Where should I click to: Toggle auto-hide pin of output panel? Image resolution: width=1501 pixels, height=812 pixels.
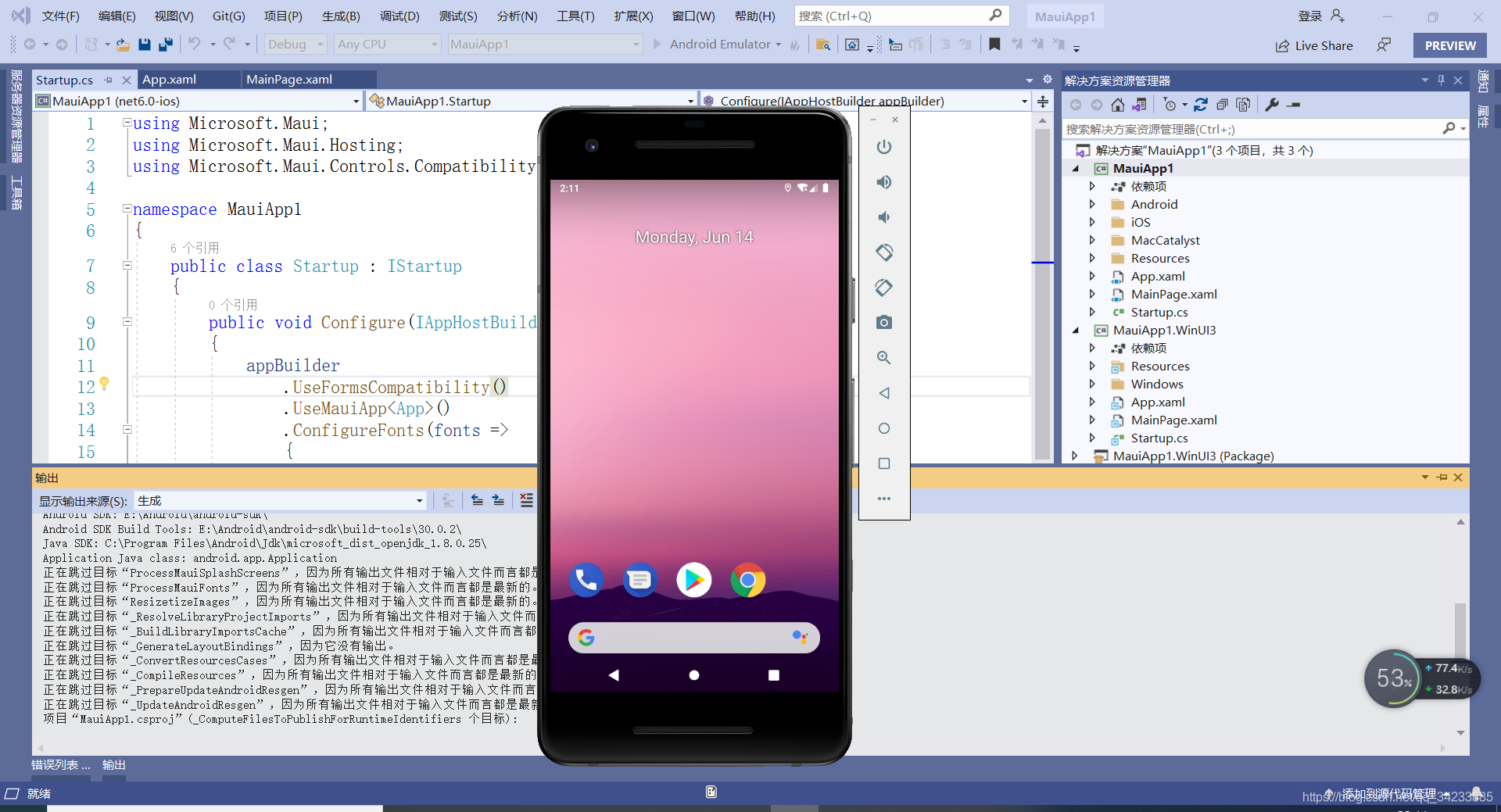pos(1442,478)
